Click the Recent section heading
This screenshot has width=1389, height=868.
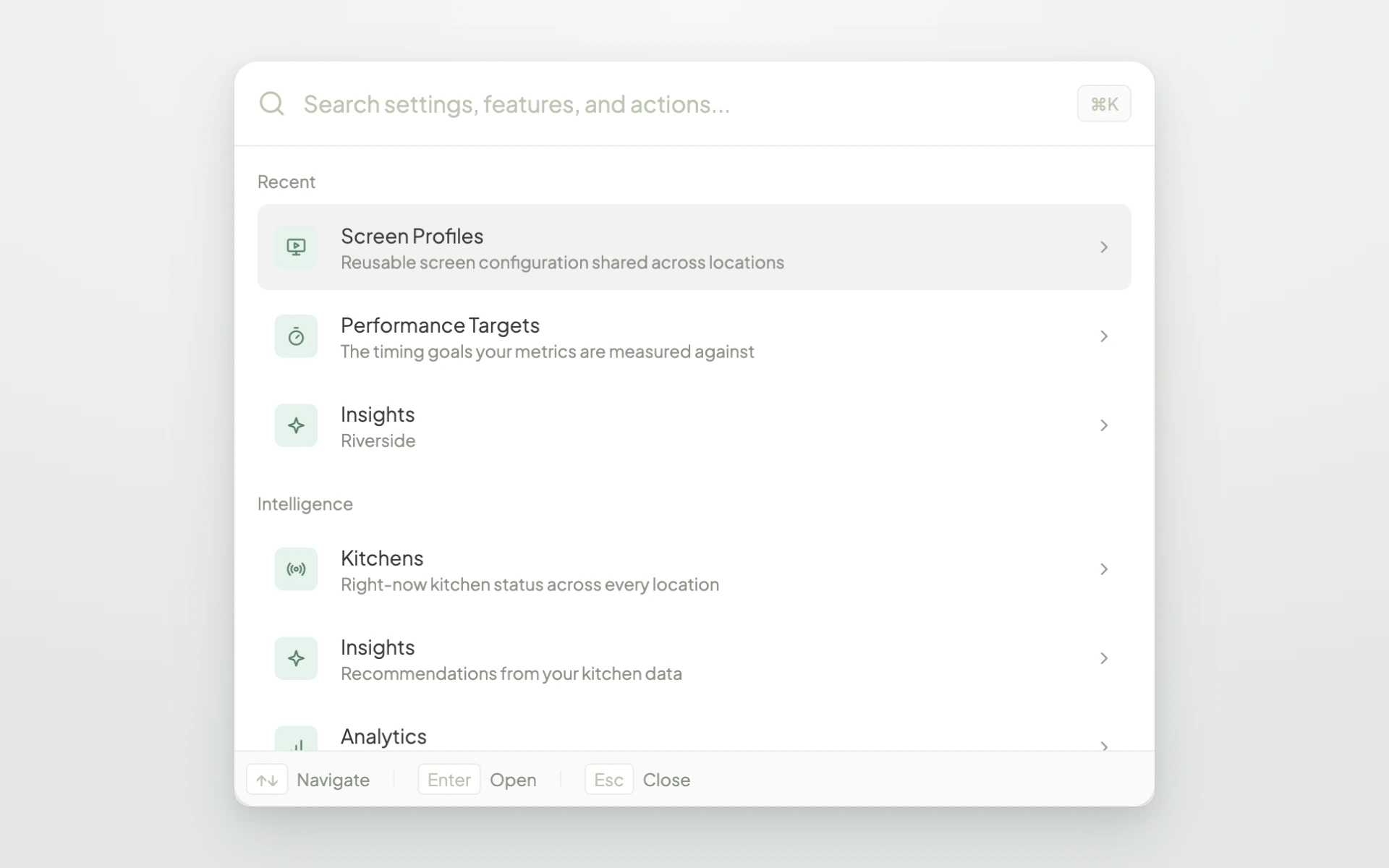click(286, 182)
